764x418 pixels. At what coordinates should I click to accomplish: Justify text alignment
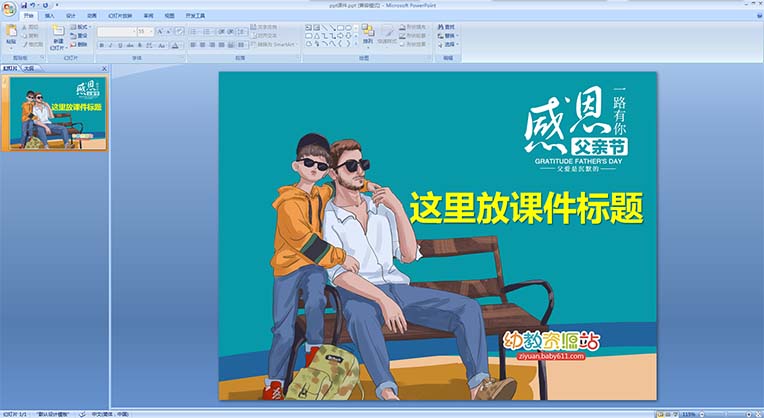221,44
